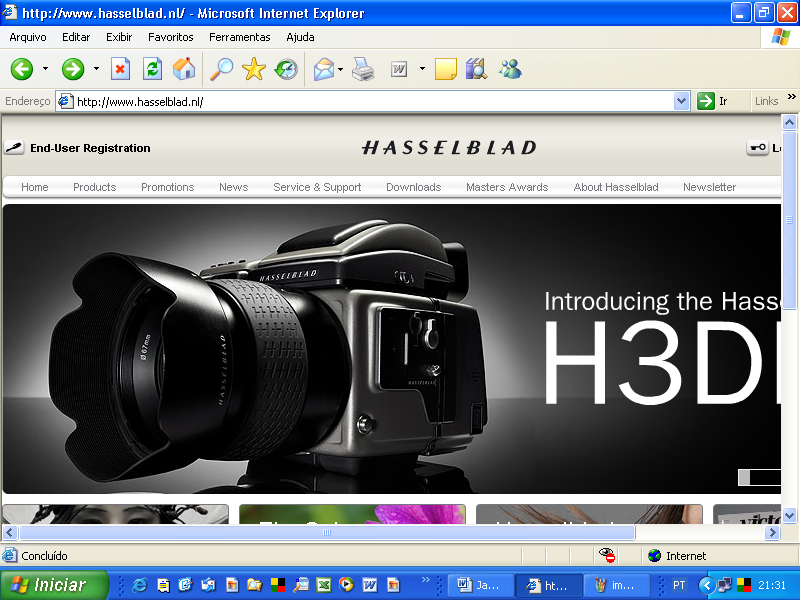Screen dimensions: 800x600
Task: Open the Edit with Word dropdown arrow
Action: (x=422, y=69)
